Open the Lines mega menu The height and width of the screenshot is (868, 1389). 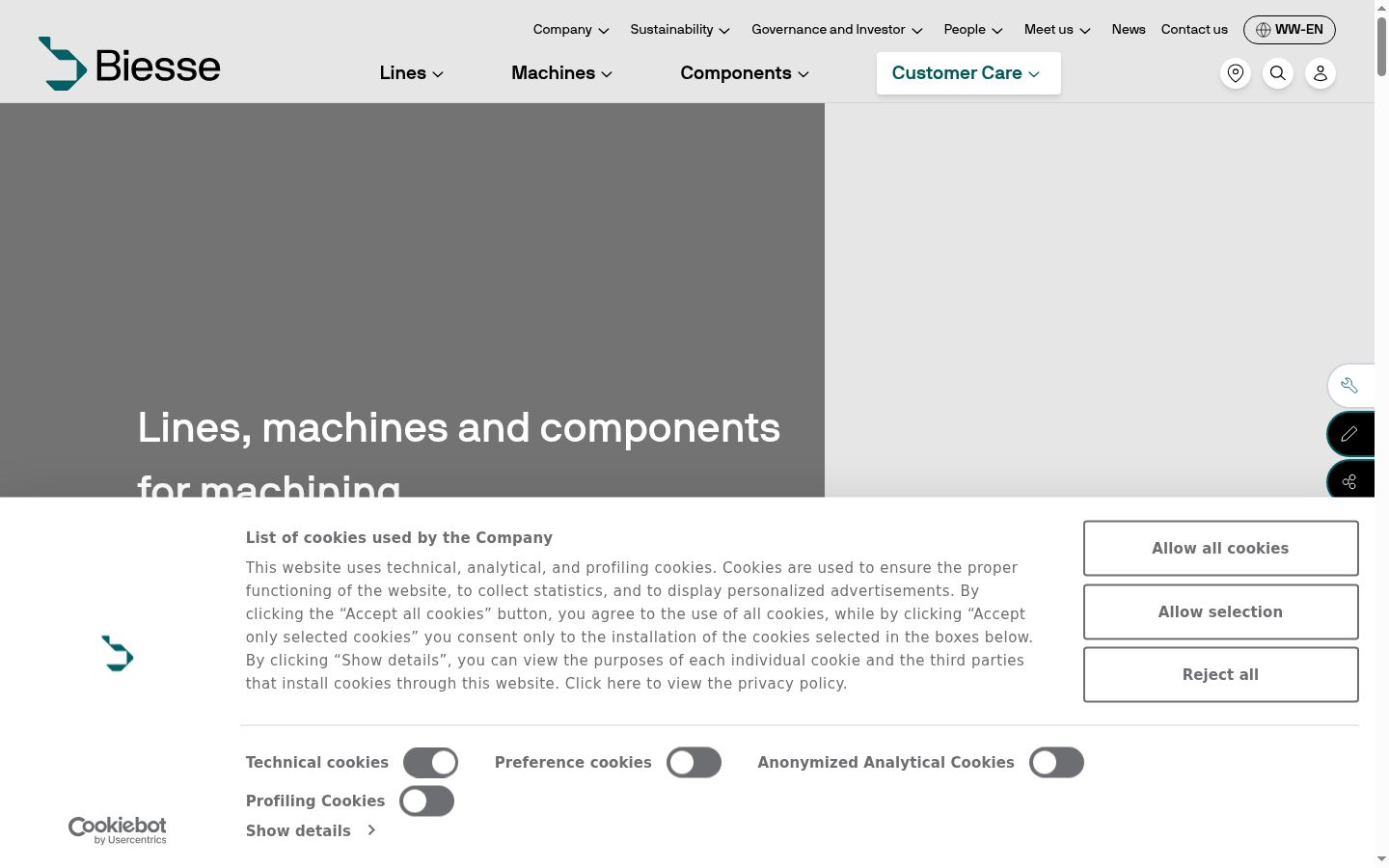[x=412, y=73]
